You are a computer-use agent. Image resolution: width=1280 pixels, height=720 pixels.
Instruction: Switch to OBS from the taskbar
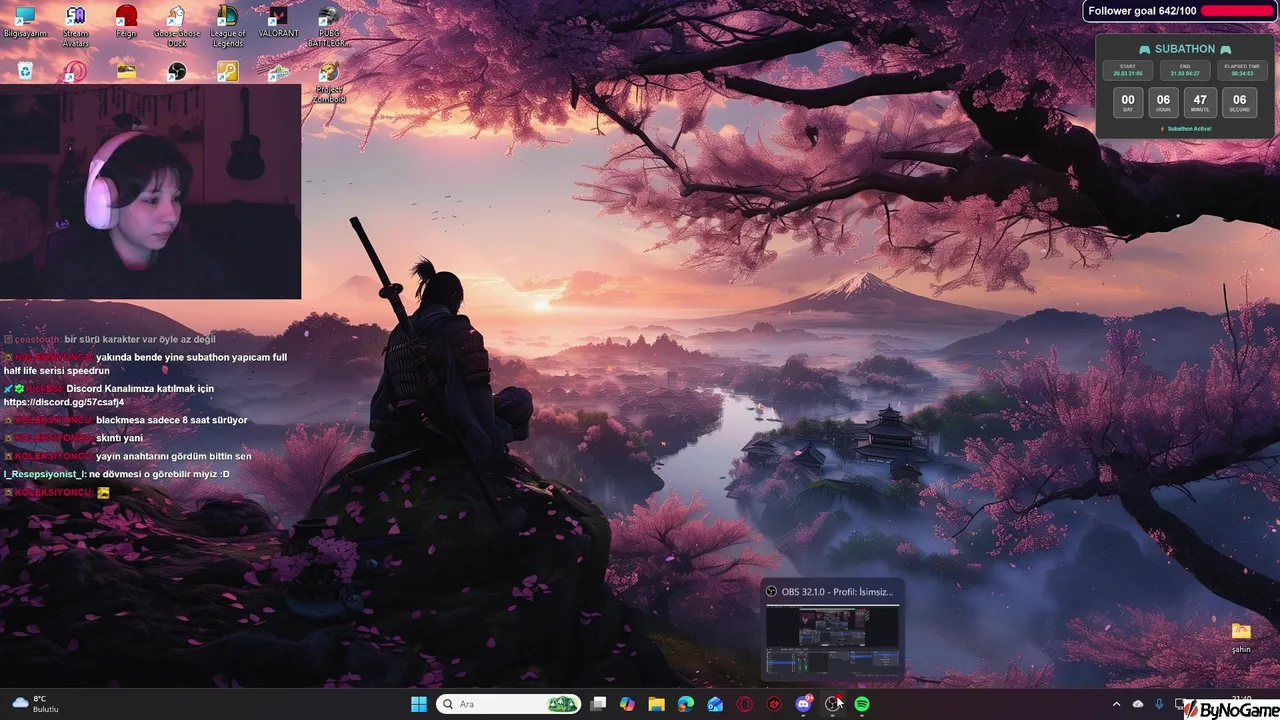832,704
